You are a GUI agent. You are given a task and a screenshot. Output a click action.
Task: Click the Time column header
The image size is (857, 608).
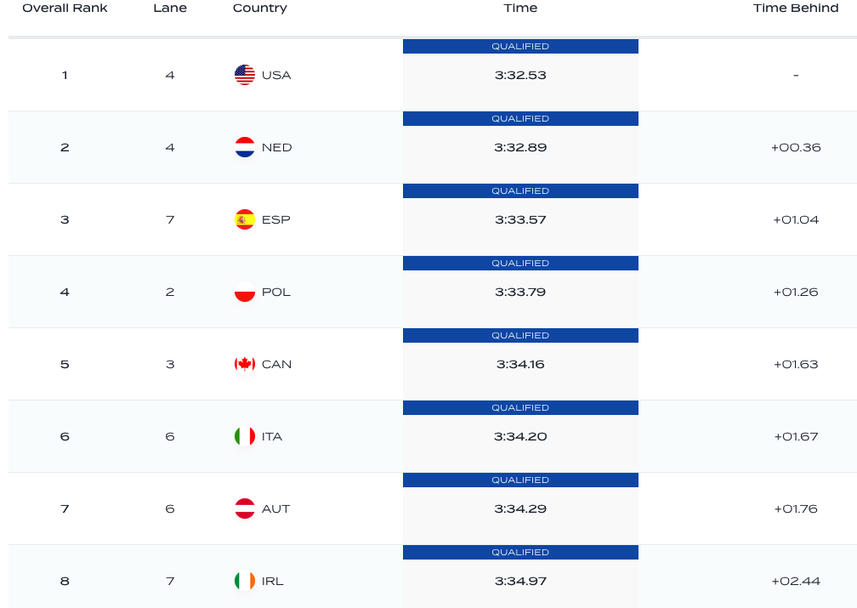pyautogui.click(x=520, y=8)
